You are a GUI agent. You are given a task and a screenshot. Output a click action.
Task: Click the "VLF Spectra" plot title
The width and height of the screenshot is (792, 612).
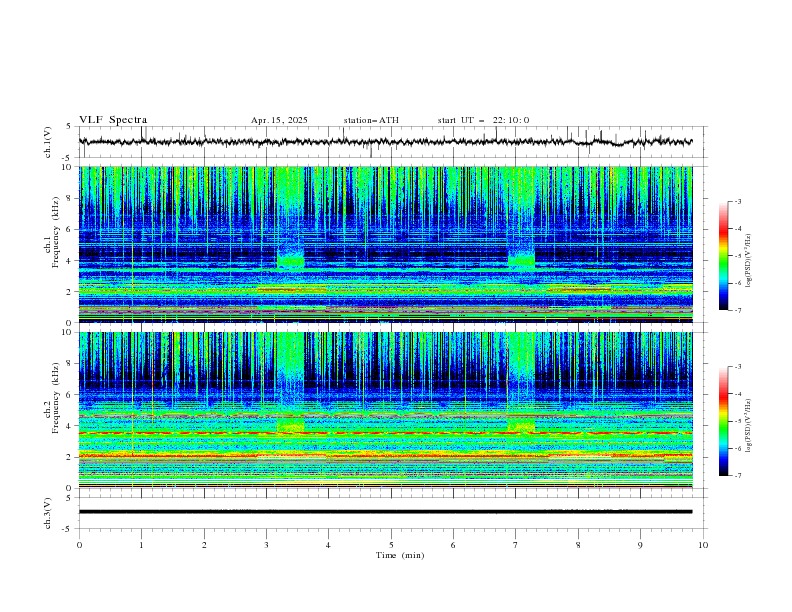(x=113, y=120)
